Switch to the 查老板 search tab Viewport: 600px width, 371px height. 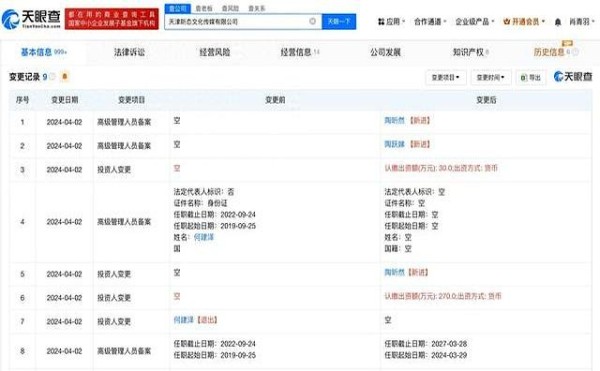click(204, 8)
